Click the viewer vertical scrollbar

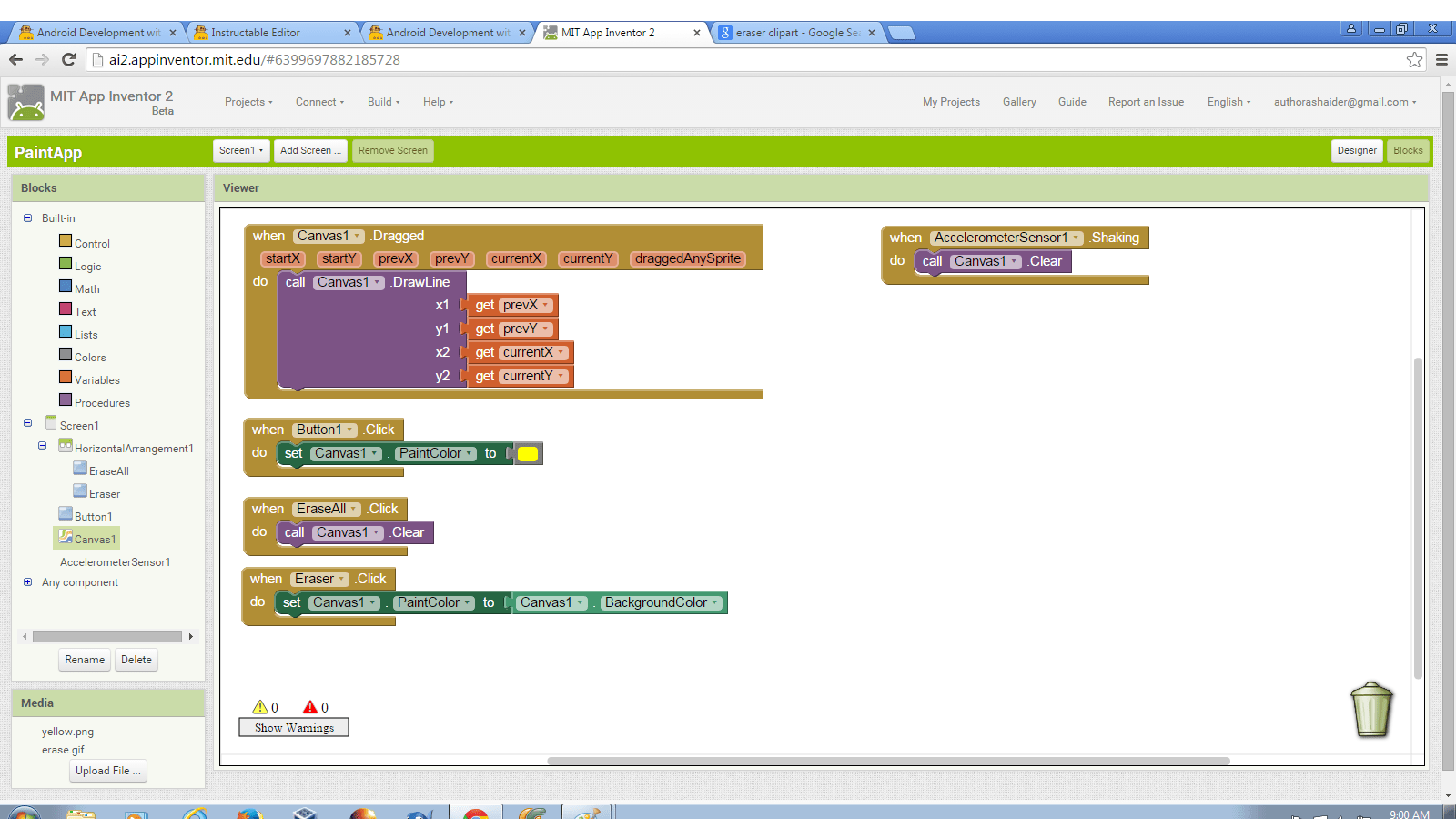[x=1418, y=518]
